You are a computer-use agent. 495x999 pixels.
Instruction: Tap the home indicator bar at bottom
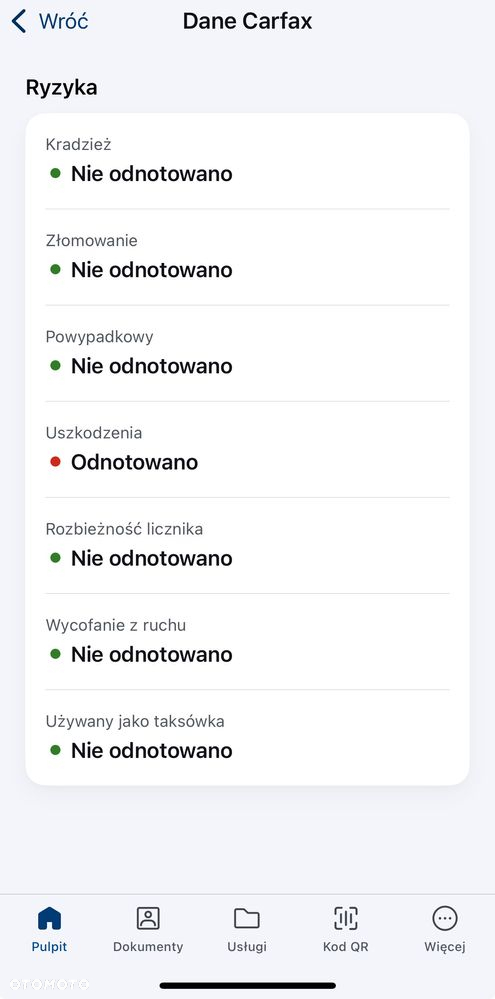[247, 986]
